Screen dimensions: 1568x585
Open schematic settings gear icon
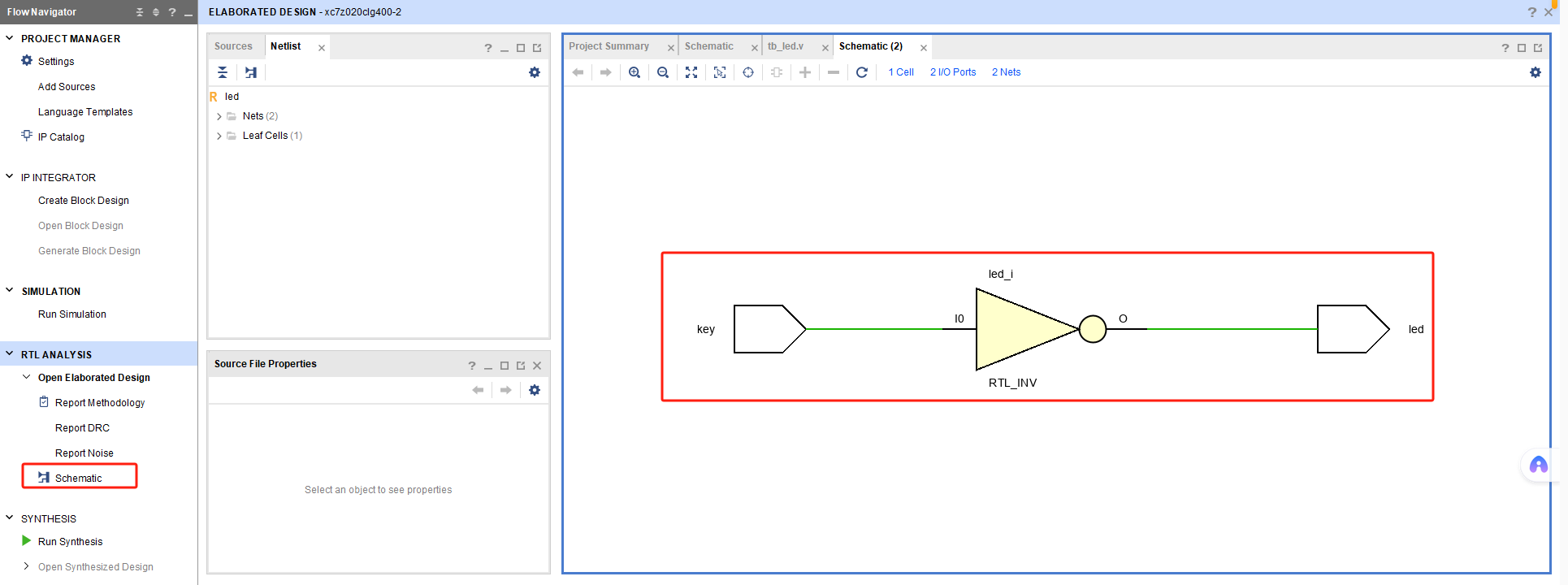(1535, 72)
